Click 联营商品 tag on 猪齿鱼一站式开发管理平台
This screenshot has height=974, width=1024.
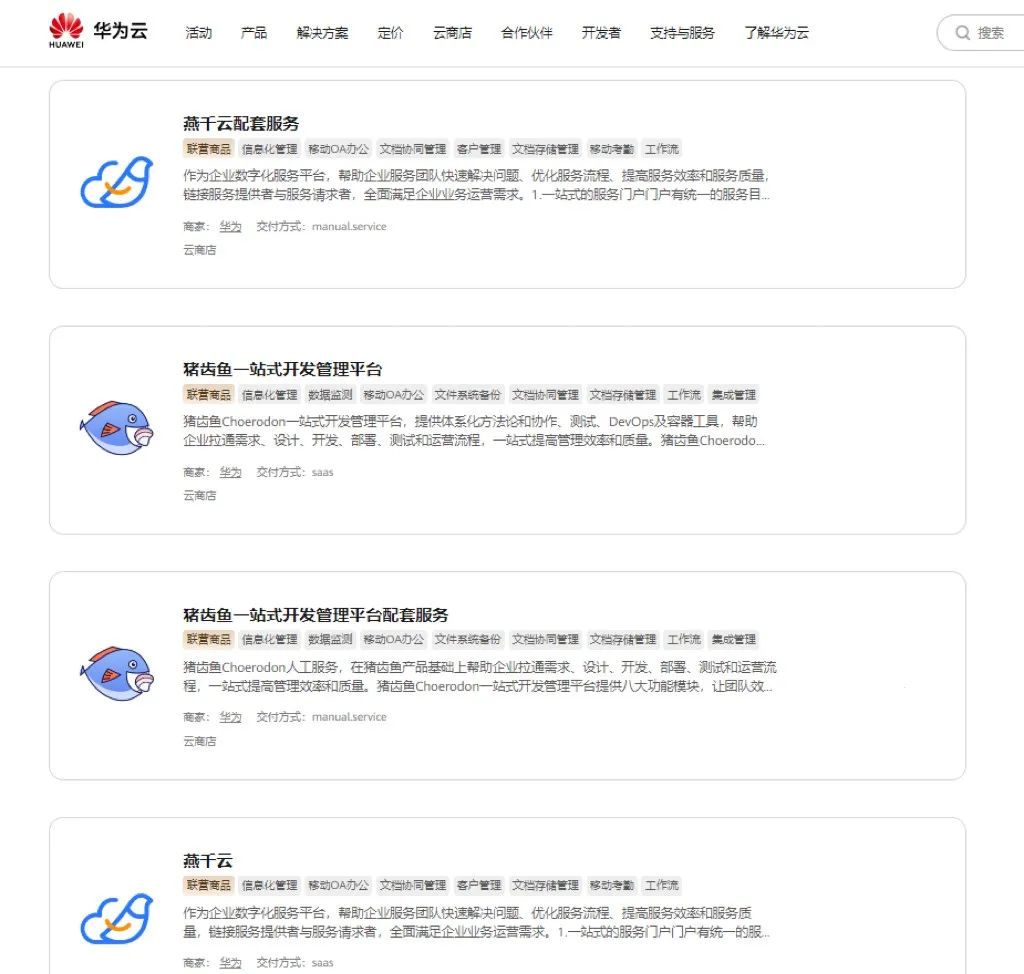208,395
